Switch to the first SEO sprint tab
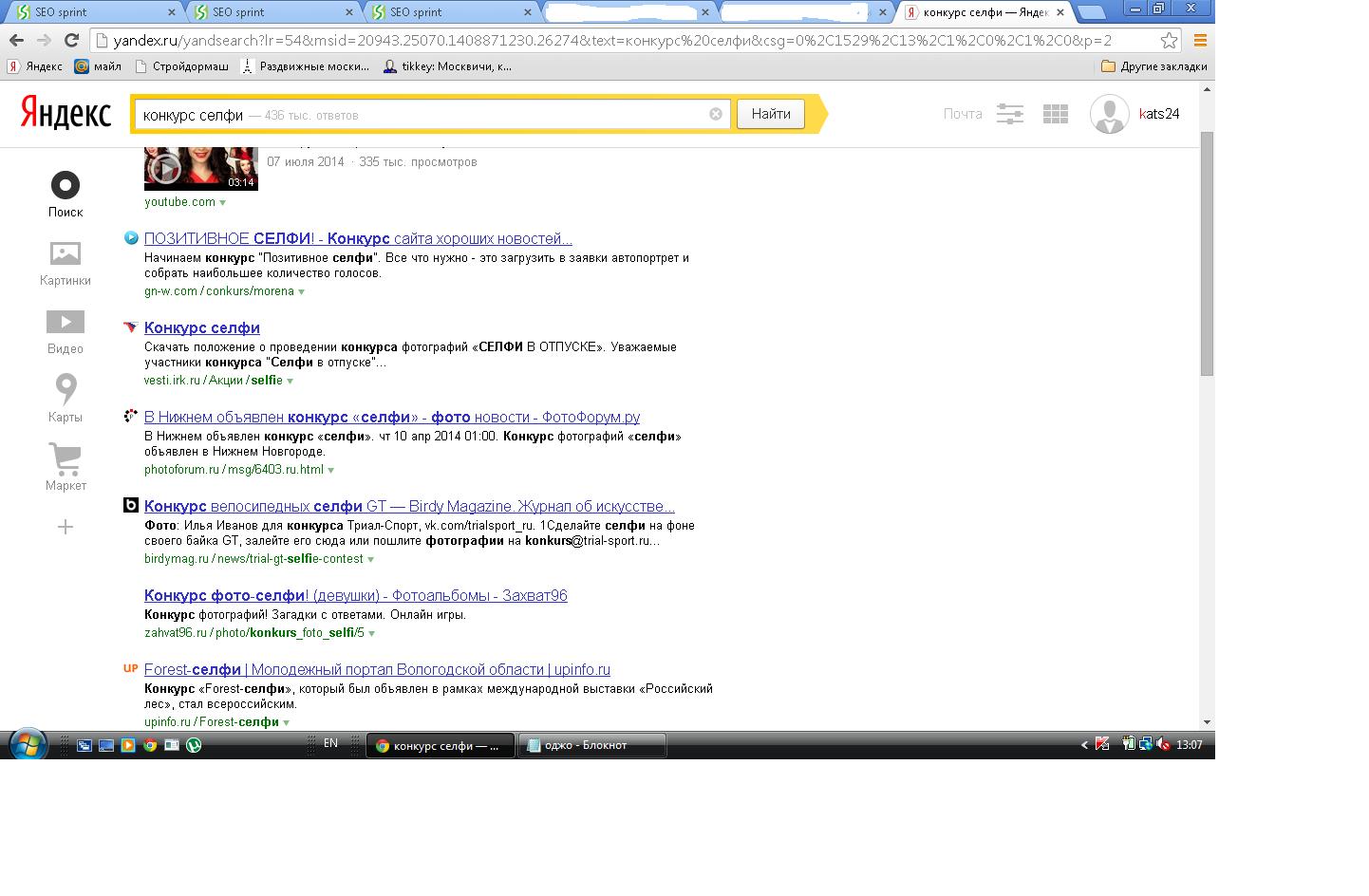The height and width of the screenshot is (896, 1369). tap(93, 12)
